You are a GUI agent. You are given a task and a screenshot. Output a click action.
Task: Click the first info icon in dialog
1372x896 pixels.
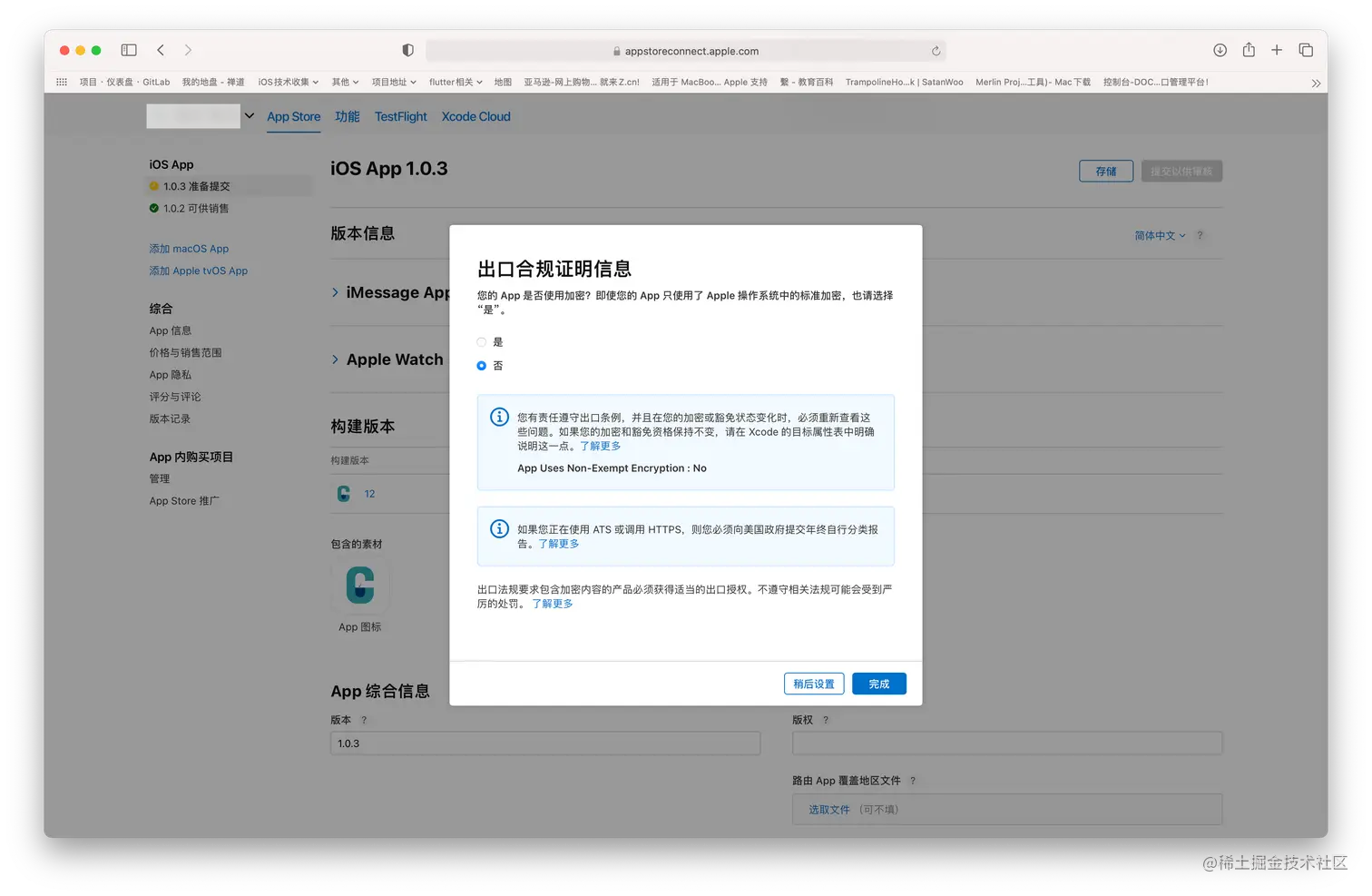pos(499,417)
